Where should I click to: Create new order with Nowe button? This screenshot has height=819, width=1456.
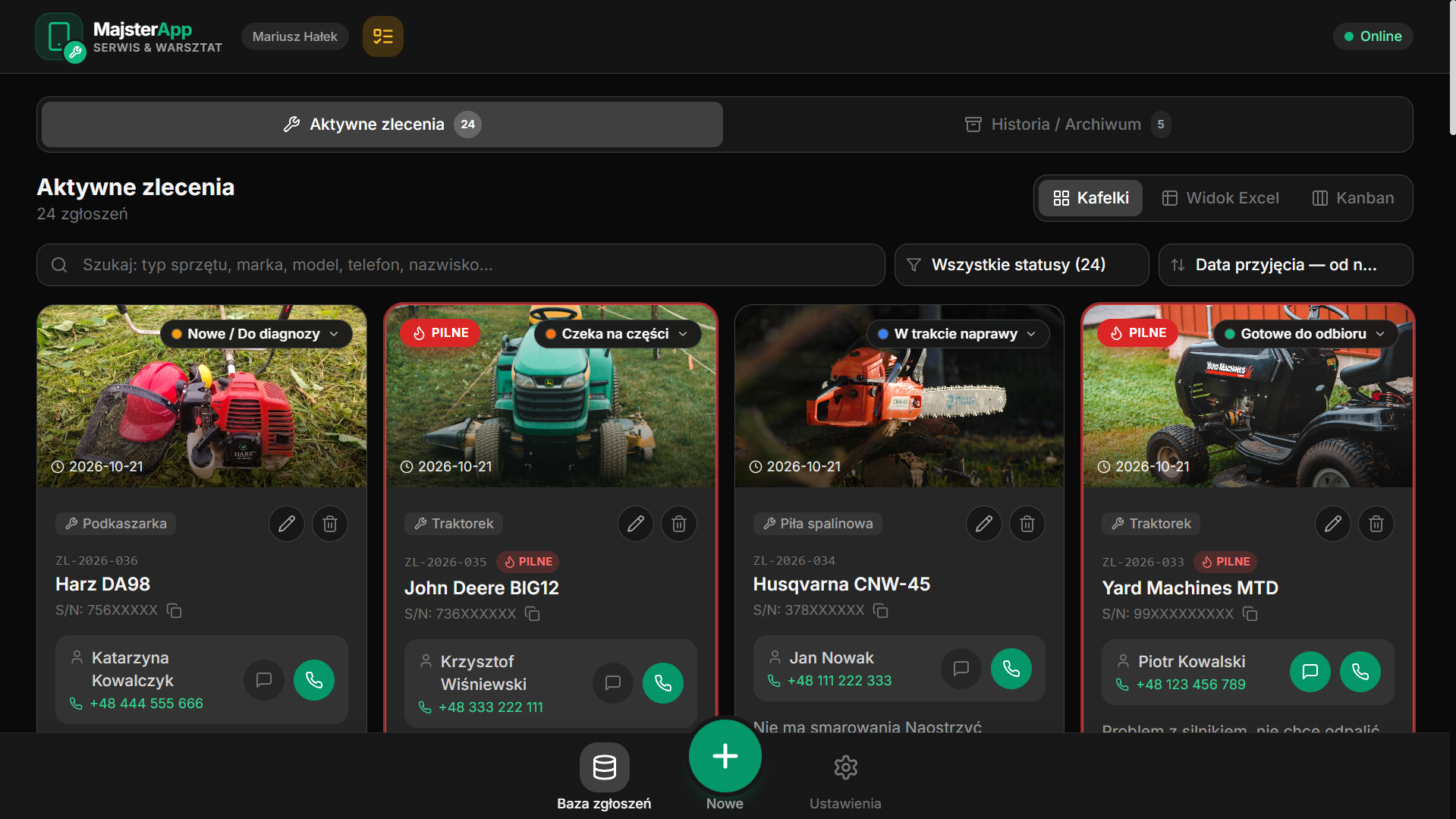click(x=725, y=757)
